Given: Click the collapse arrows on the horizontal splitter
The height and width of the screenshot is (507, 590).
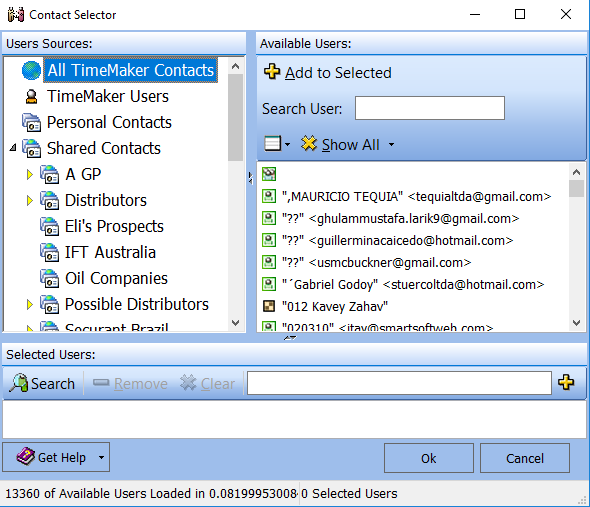Looking at the screenshot, I should click(290, 338).
